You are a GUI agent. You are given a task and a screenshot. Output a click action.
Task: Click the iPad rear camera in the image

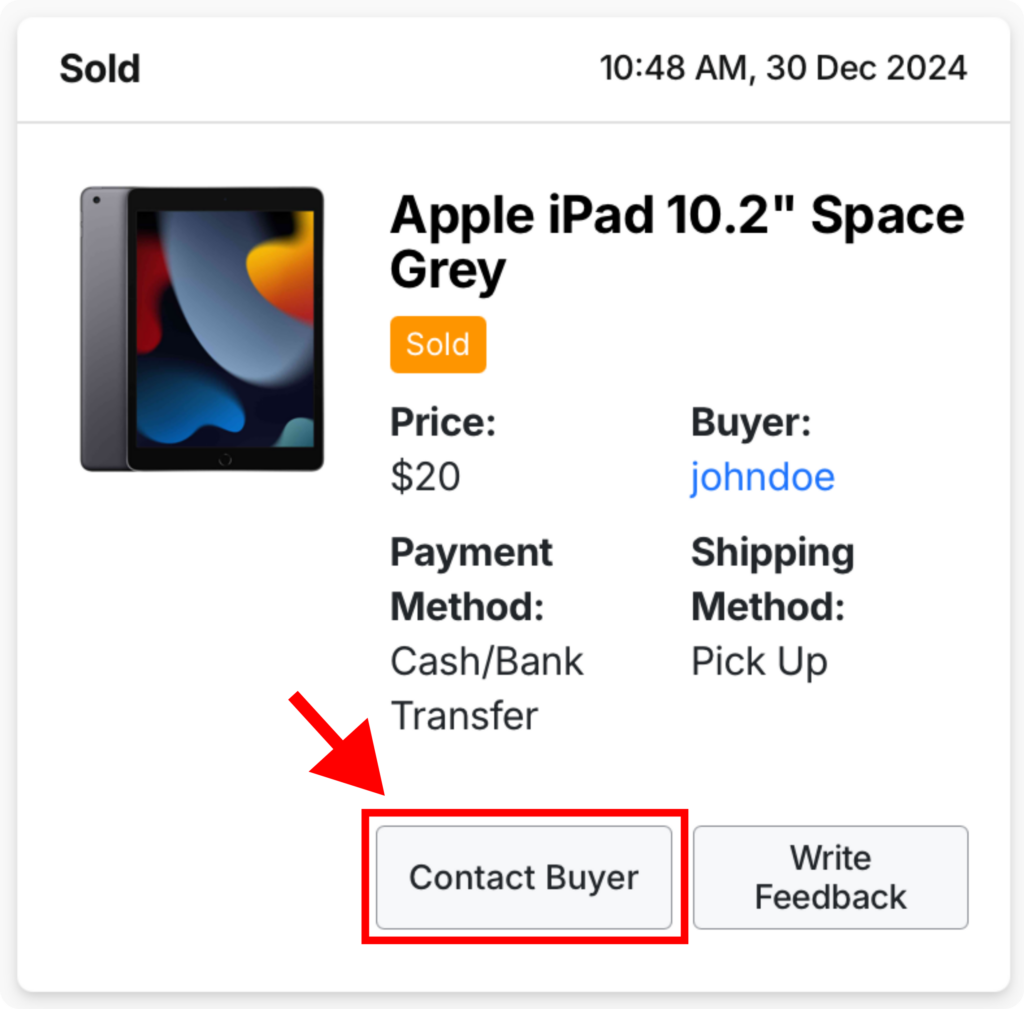click(97, 200)
